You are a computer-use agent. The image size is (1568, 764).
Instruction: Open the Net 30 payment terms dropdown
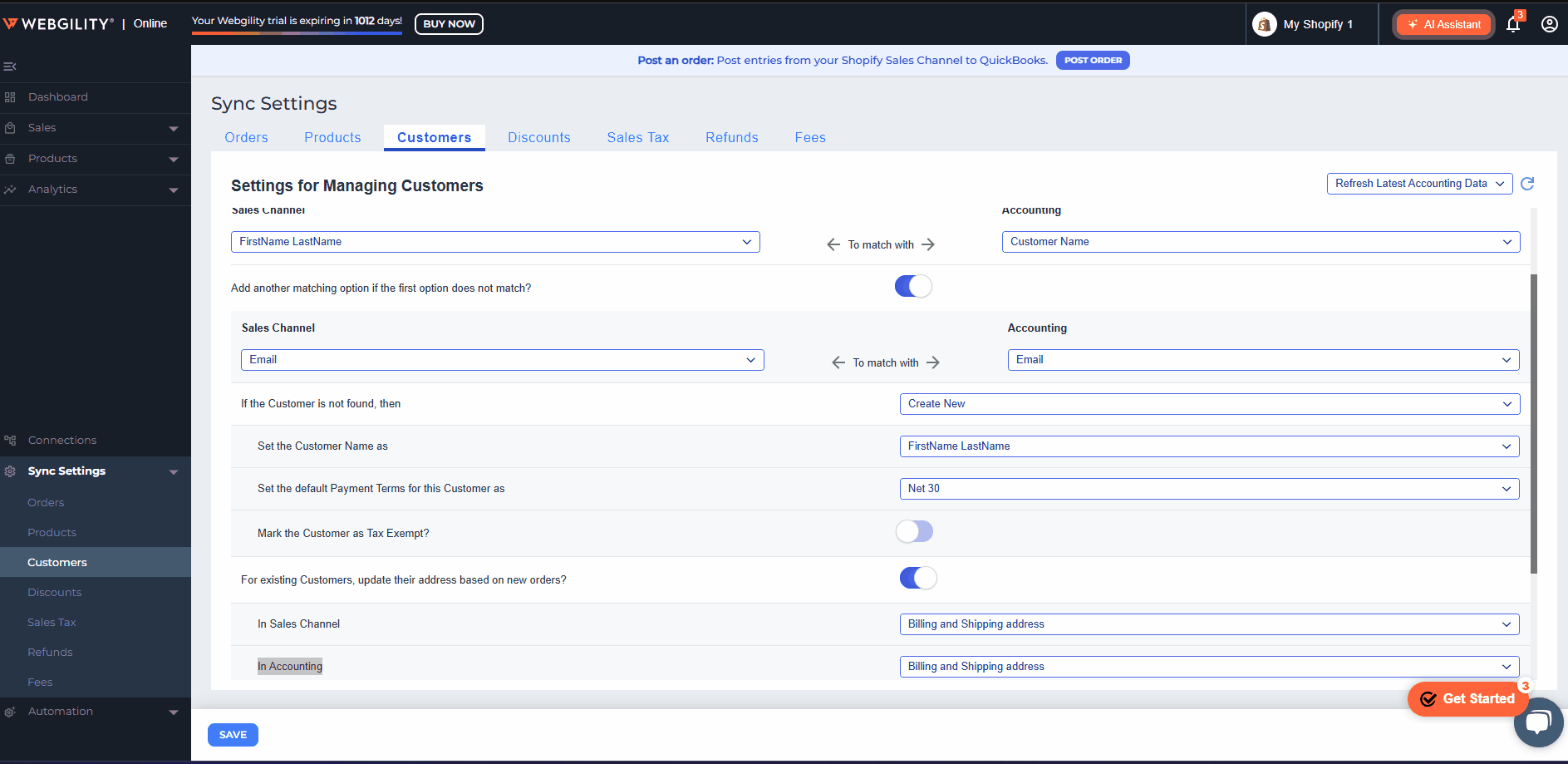point(1209,489)
